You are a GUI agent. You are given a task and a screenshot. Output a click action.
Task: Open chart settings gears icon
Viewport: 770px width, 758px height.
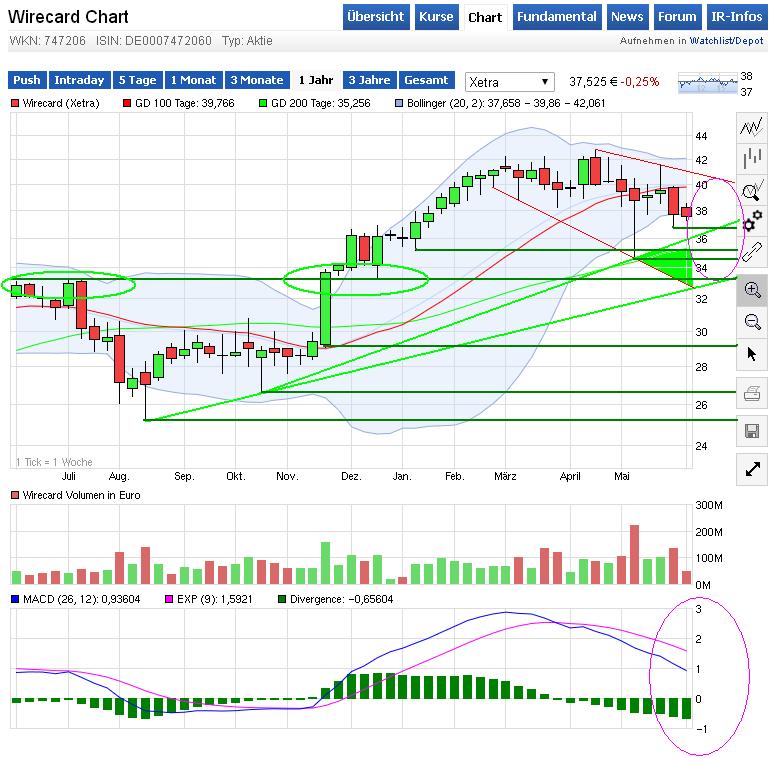[752, 221]
